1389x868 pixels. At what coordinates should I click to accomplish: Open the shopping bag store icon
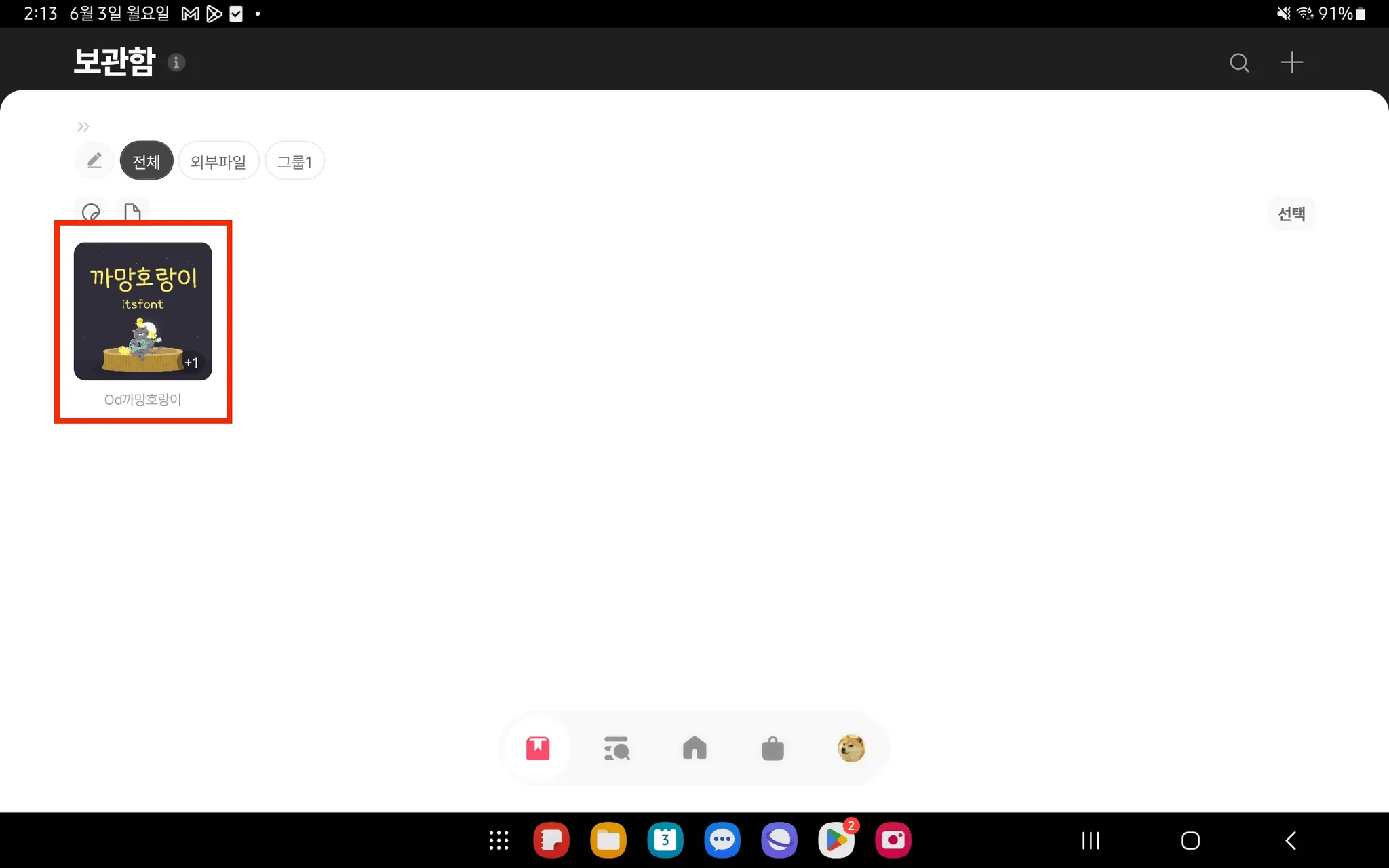point(772,749)
